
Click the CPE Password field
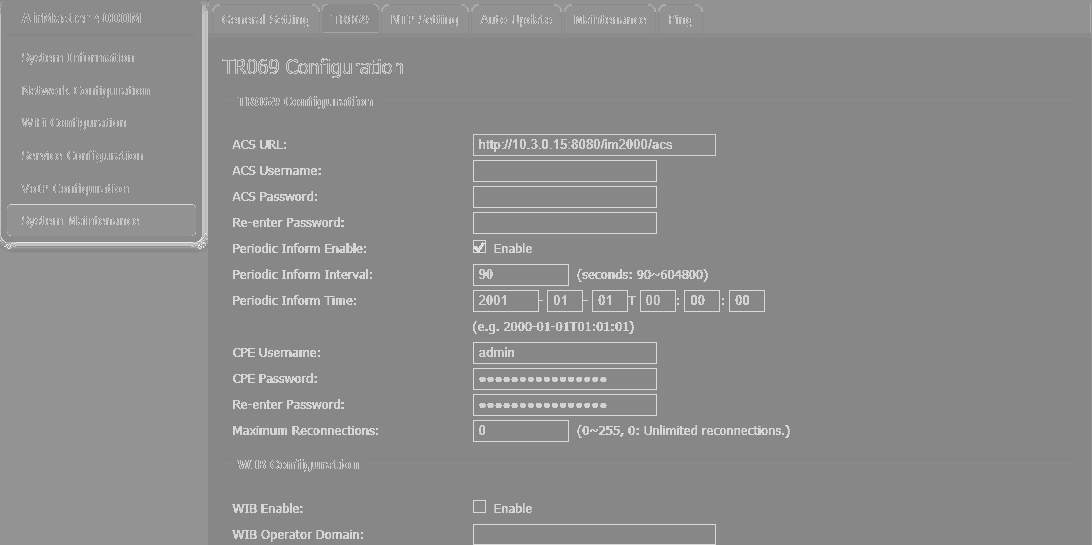(565, 379)
